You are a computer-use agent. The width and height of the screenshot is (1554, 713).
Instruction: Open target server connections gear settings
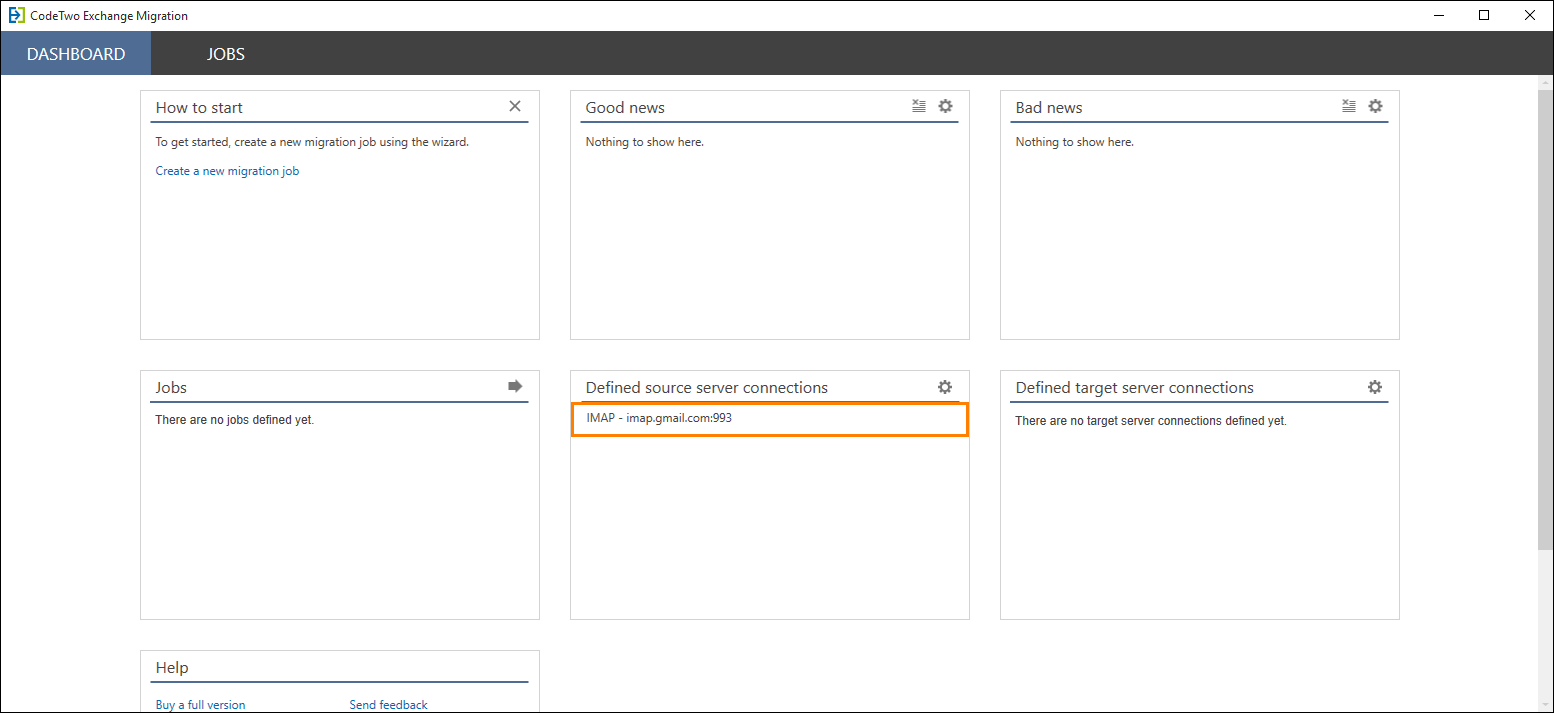(1375, 387)
